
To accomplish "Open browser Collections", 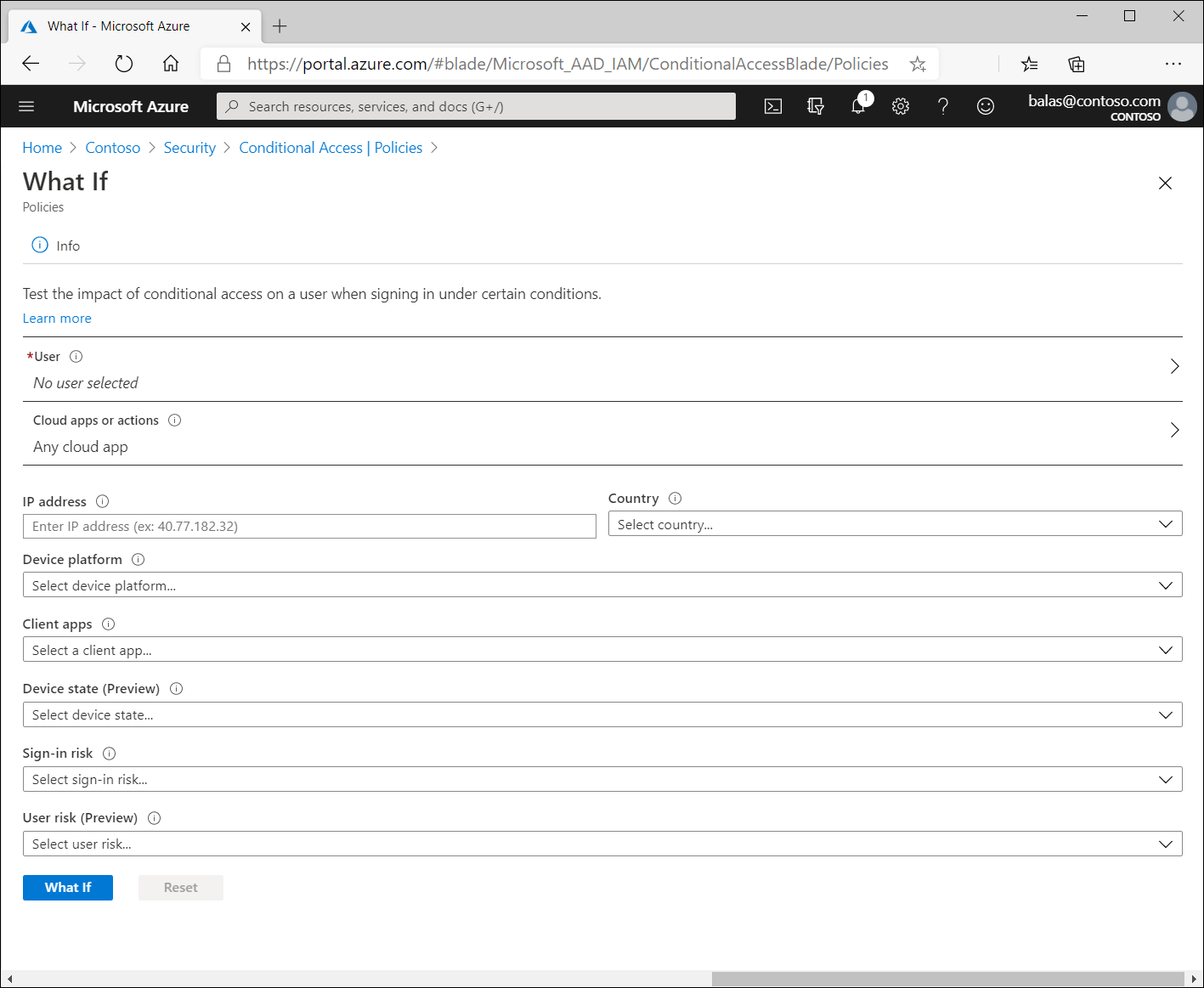I will pyautogui.click(x=1077, y=64).
